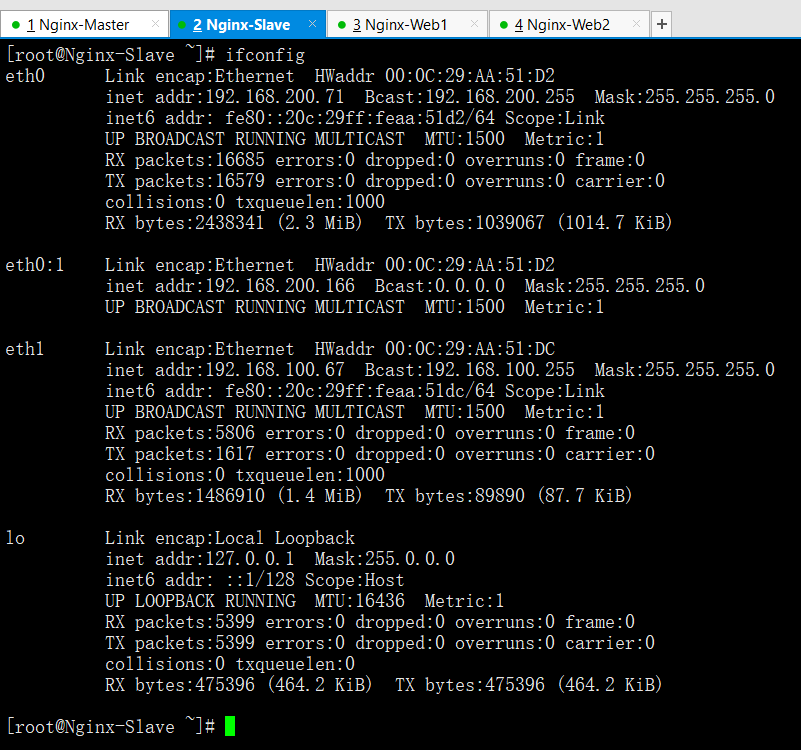Click TX bytes:1039067 value
This screenshot has height=750, width=801.
tap(464, 223)
